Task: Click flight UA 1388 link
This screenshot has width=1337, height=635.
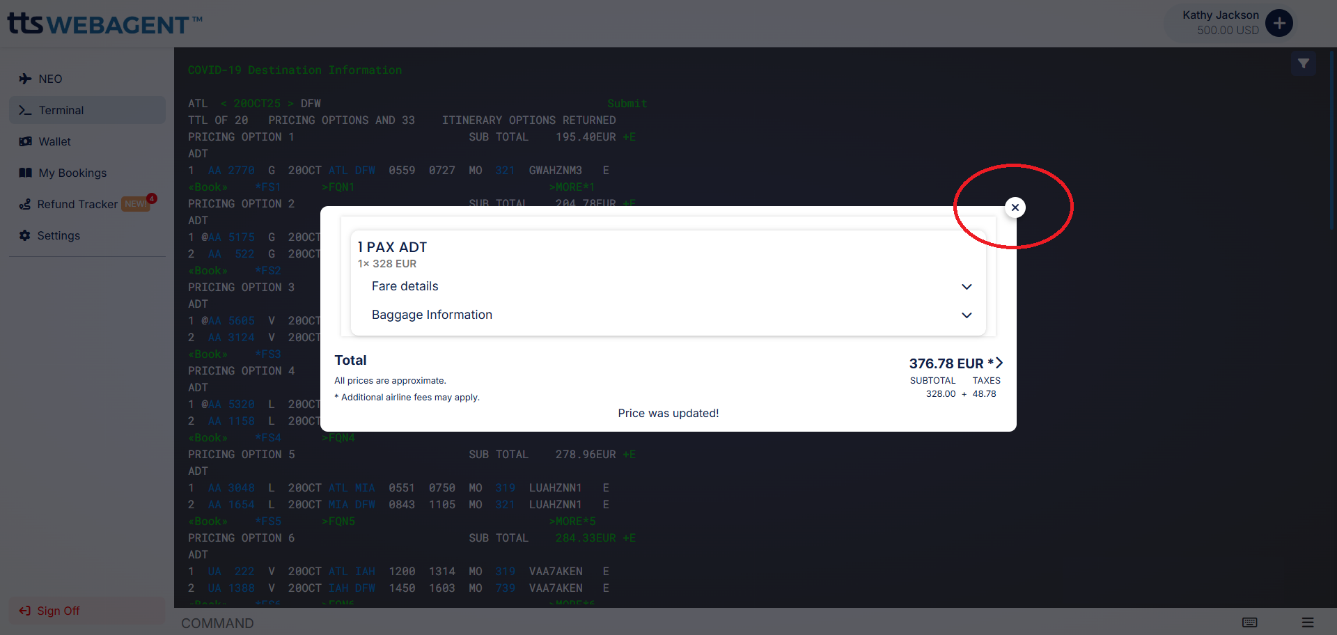Action: [231, 588]
